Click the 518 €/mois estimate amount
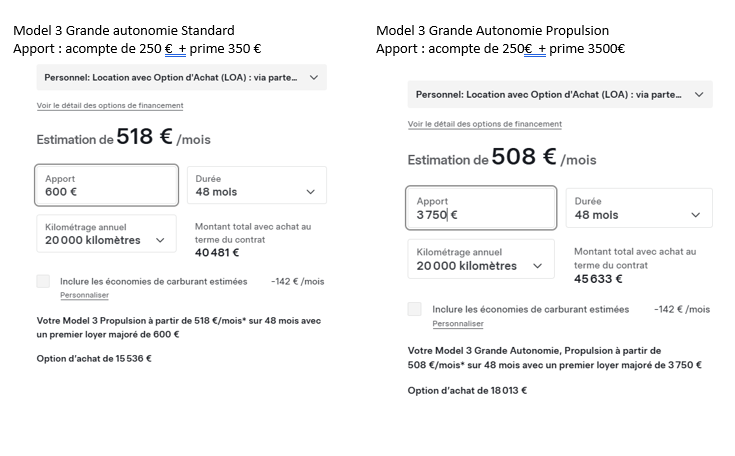Screen dimensions: 735x456 [x=146, y=138]
